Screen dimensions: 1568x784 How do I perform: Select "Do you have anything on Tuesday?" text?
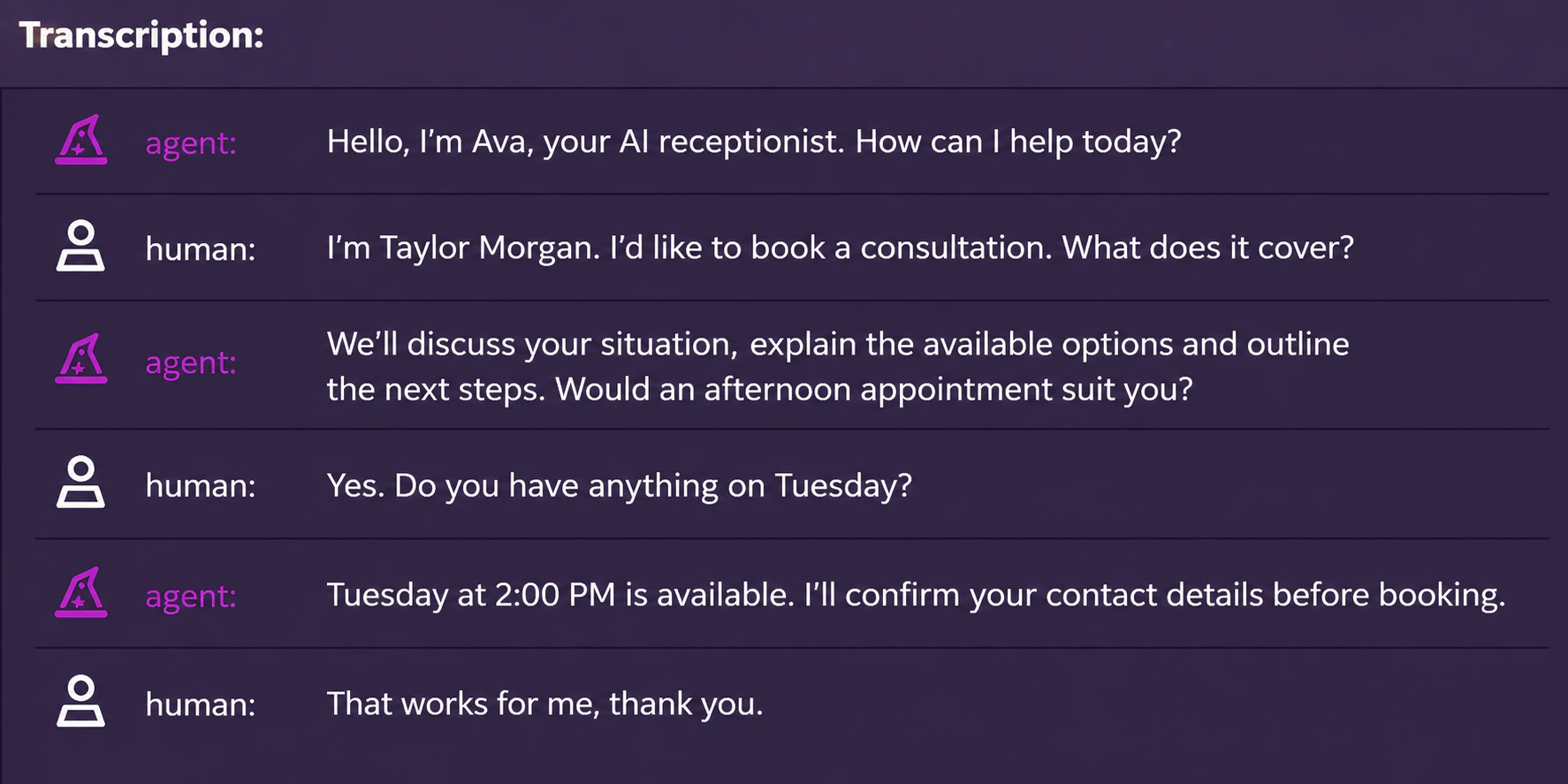click(x=653, y=485)
